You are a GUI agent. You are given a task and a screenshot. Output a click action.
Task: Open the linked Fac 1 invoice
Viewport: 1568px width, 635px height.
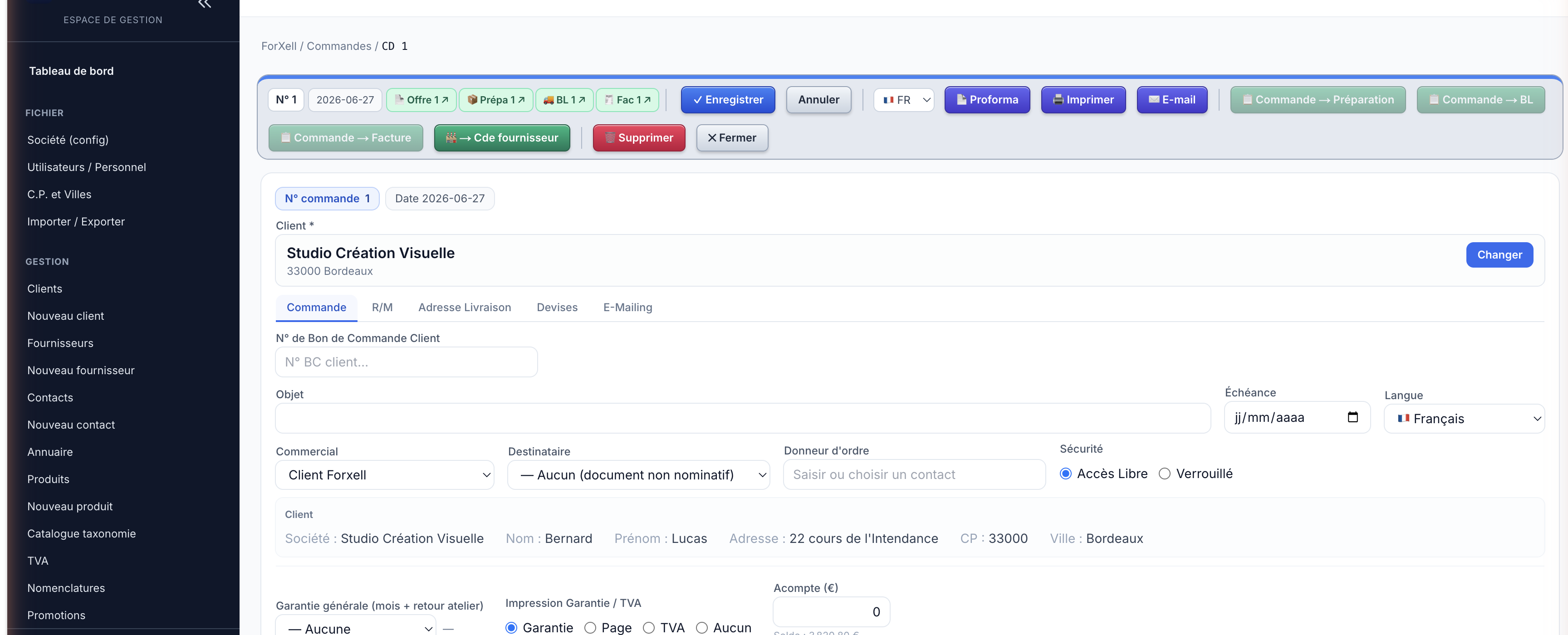(x=627, y=100)
